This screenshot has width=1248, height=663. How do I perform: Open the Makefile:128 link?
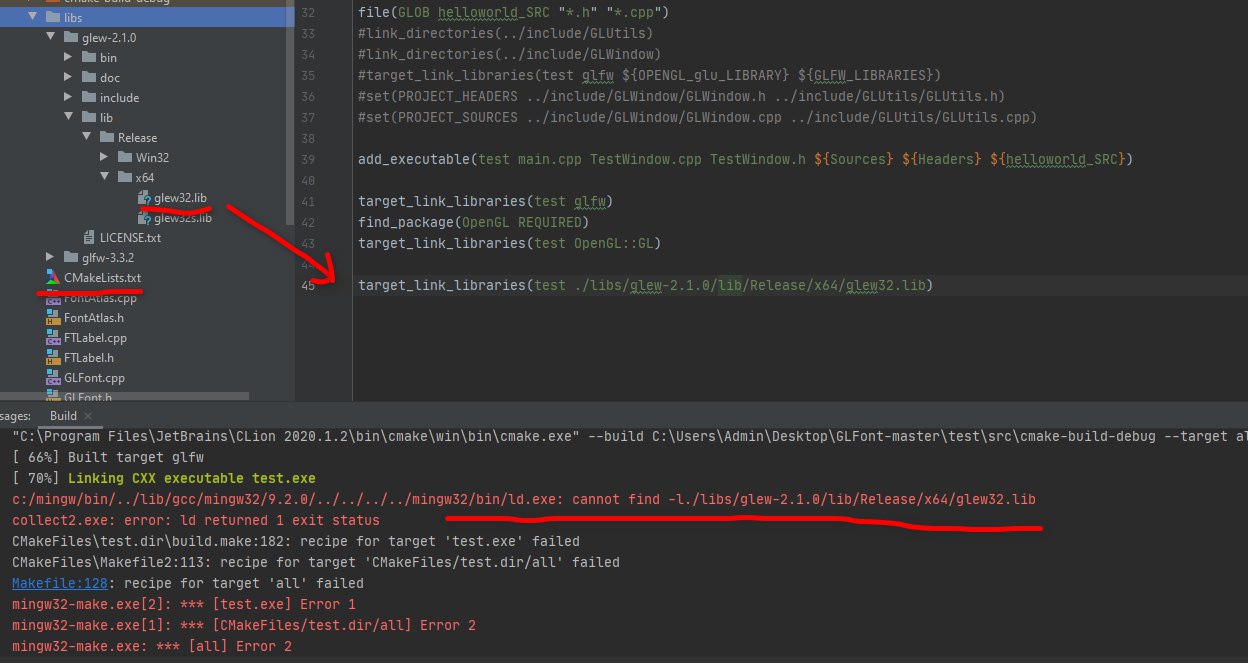[x=61, y=583]
